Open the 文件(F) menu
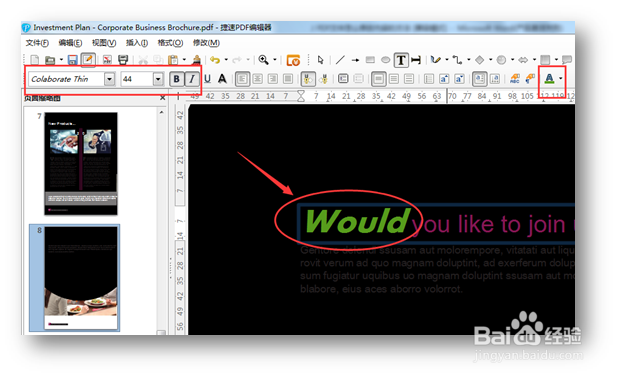 [x=37, y=43]
